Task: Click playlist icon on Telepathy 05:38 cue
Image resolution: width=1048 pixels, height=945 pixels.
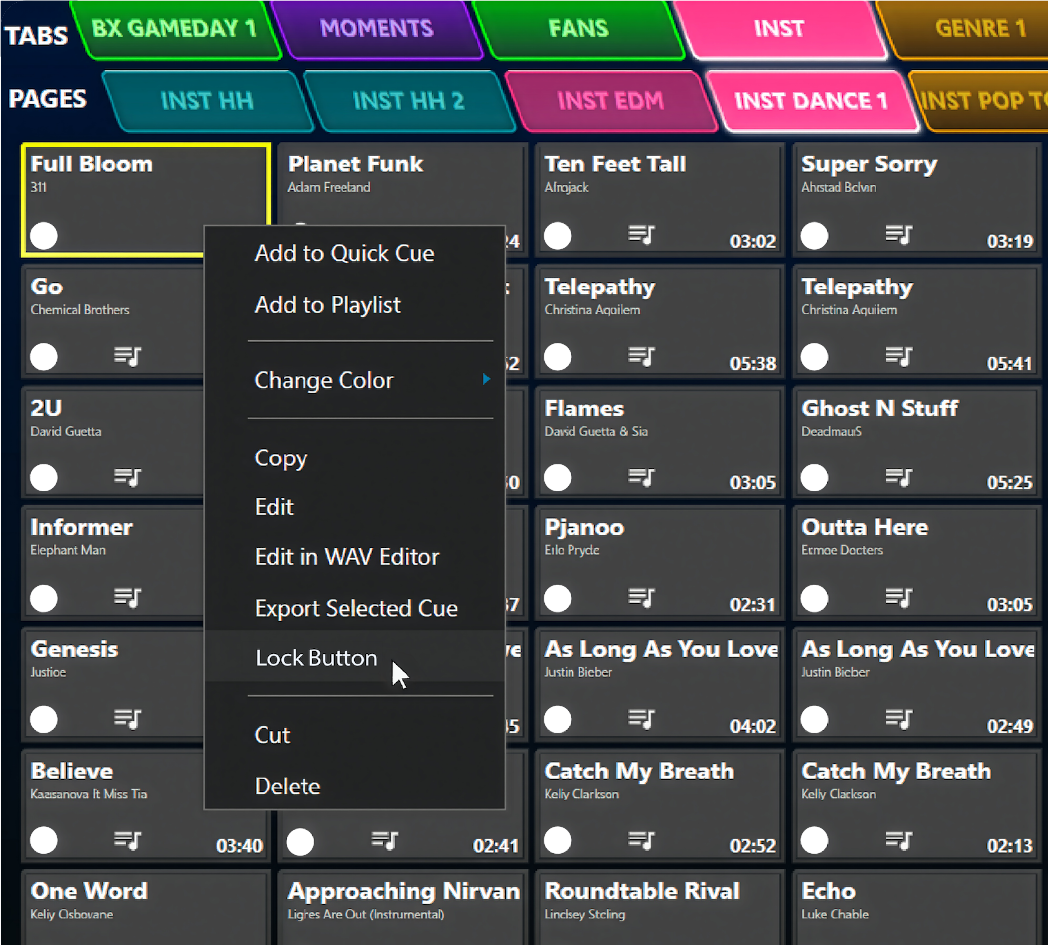Action: tap(641, 356)
